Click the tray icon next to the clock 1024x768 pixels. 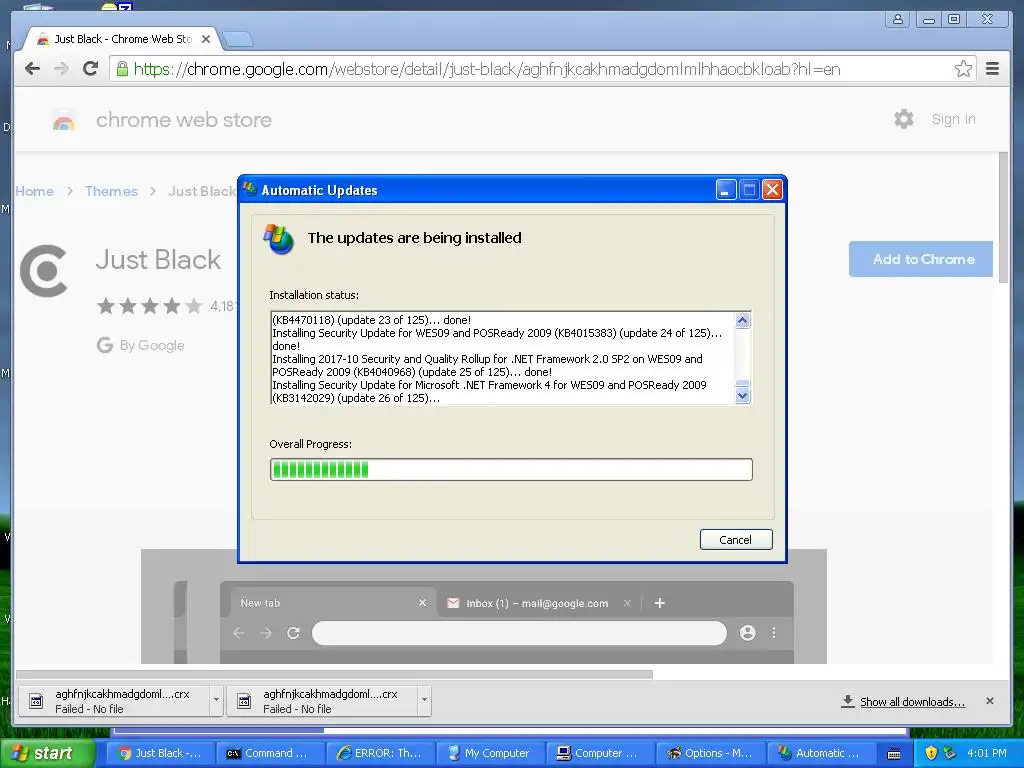pyautogui.click(x=950, y=753)
